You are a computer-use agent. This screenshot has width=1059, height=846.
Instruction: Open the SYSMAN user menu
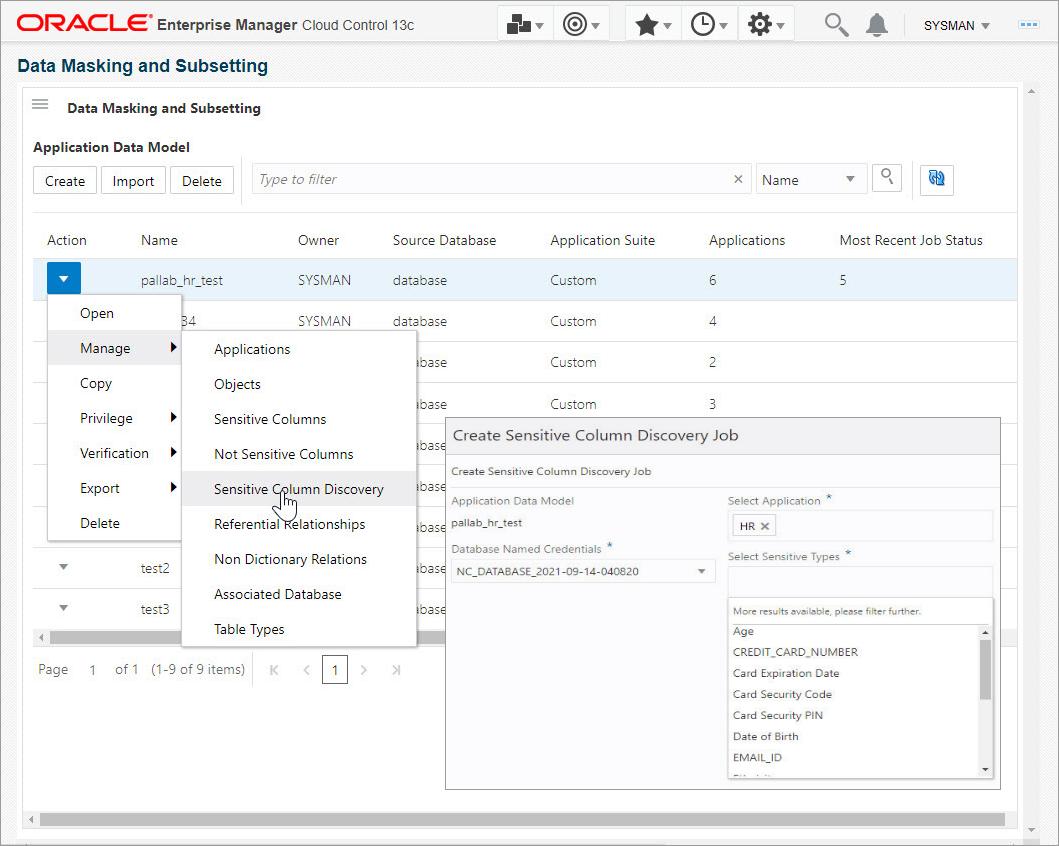[956, 26]
